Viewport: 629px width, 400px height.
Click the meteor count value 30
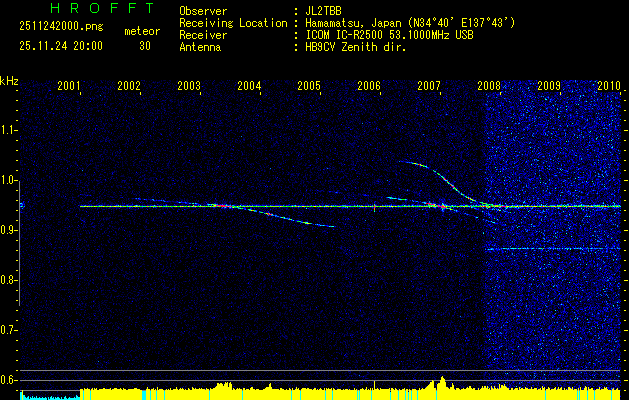pos(145,46)
